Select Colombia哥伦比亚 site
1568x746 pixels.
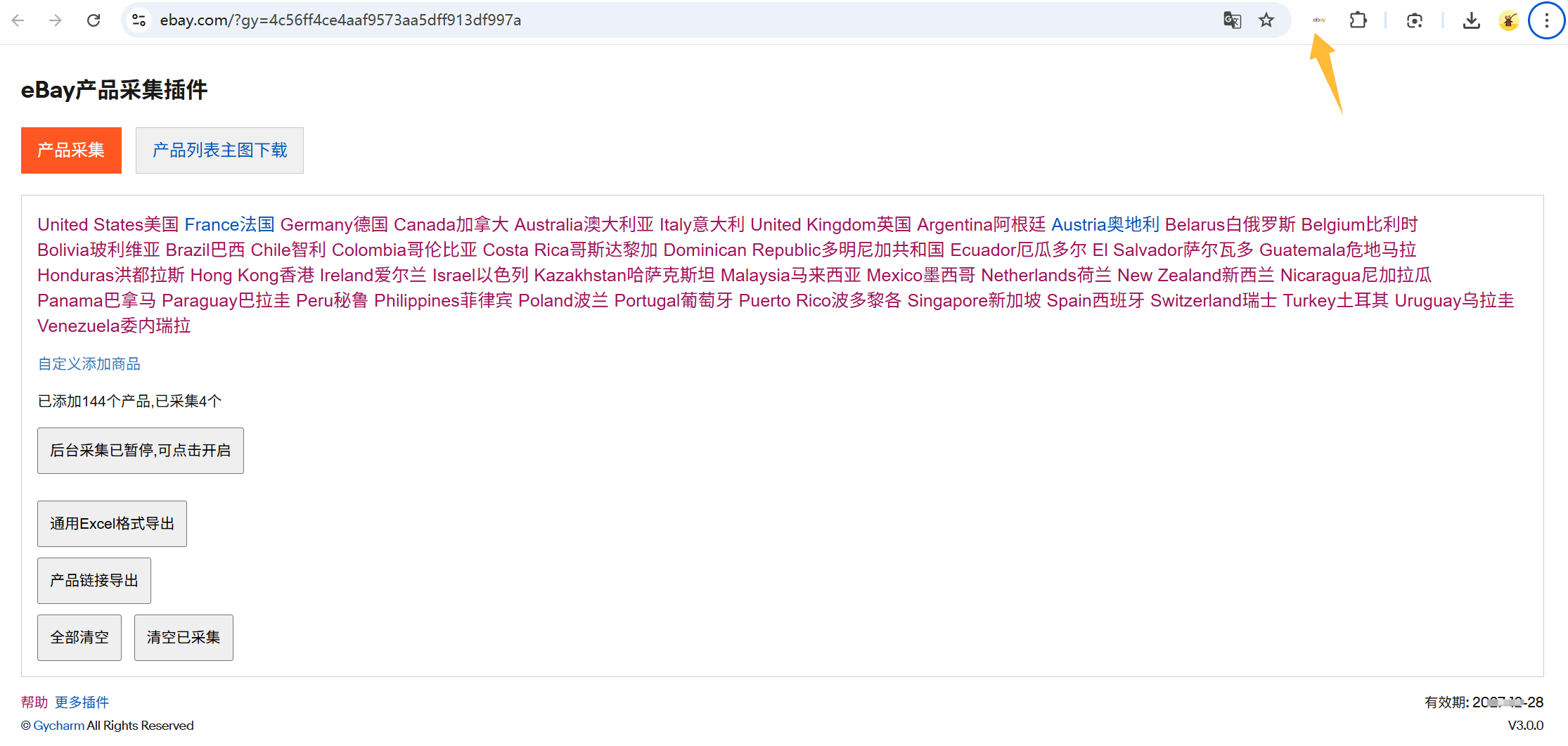[x=404, y=250]
